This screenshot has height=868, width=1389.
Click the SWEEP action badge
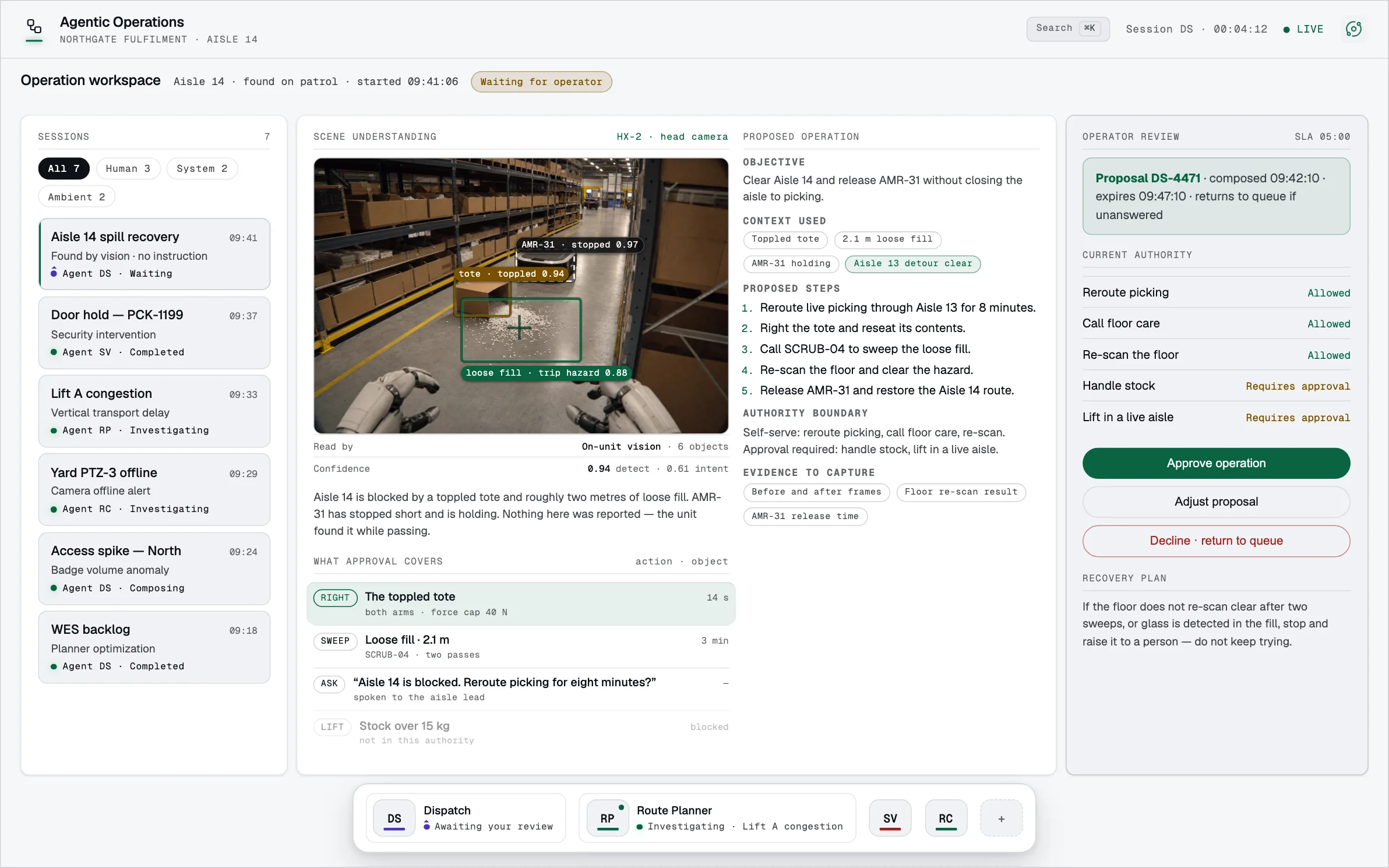tap(335, 641)
